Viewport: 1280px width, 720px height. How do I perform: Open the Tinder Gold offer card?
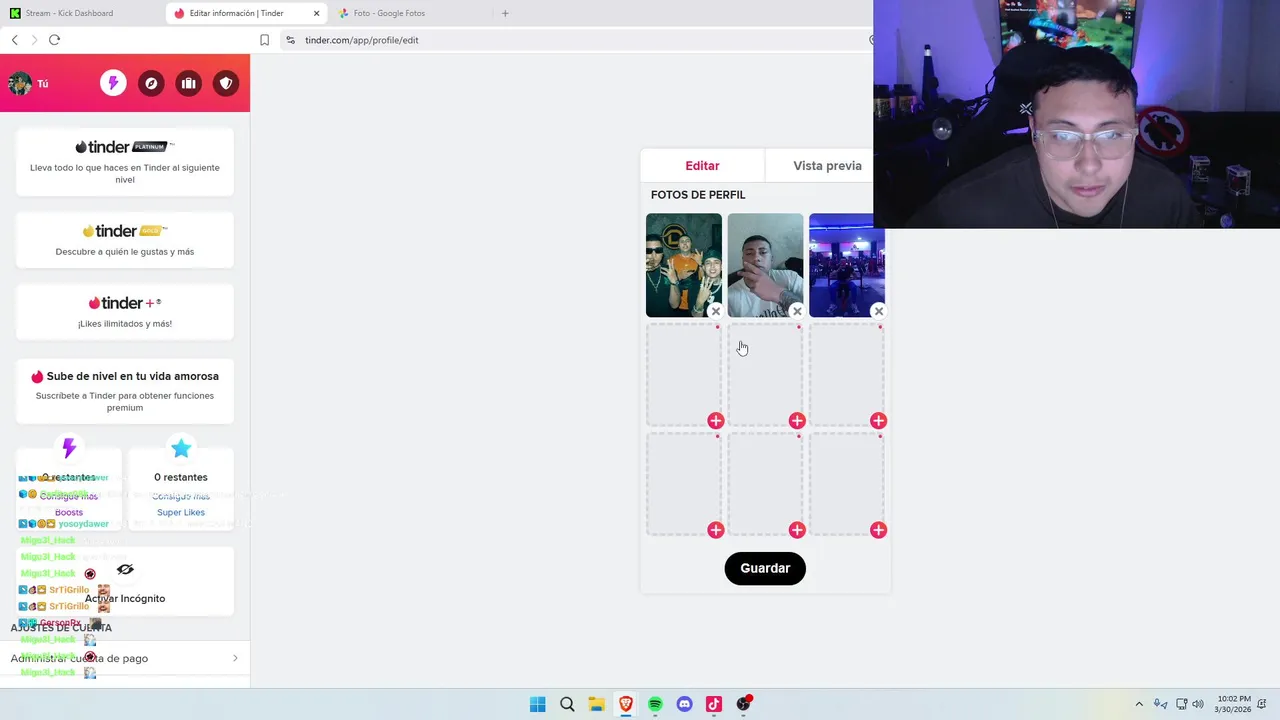(x=125, y=240)
